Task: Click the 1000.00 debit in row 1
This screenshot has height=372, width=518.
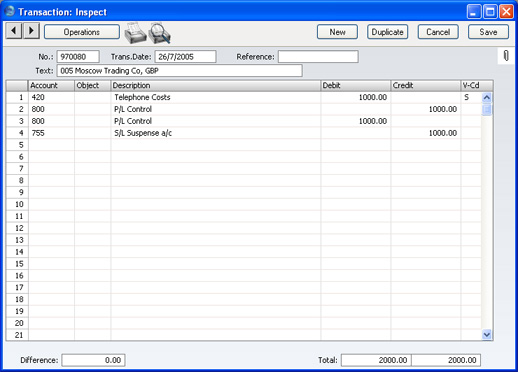Action: pos(355,97)
